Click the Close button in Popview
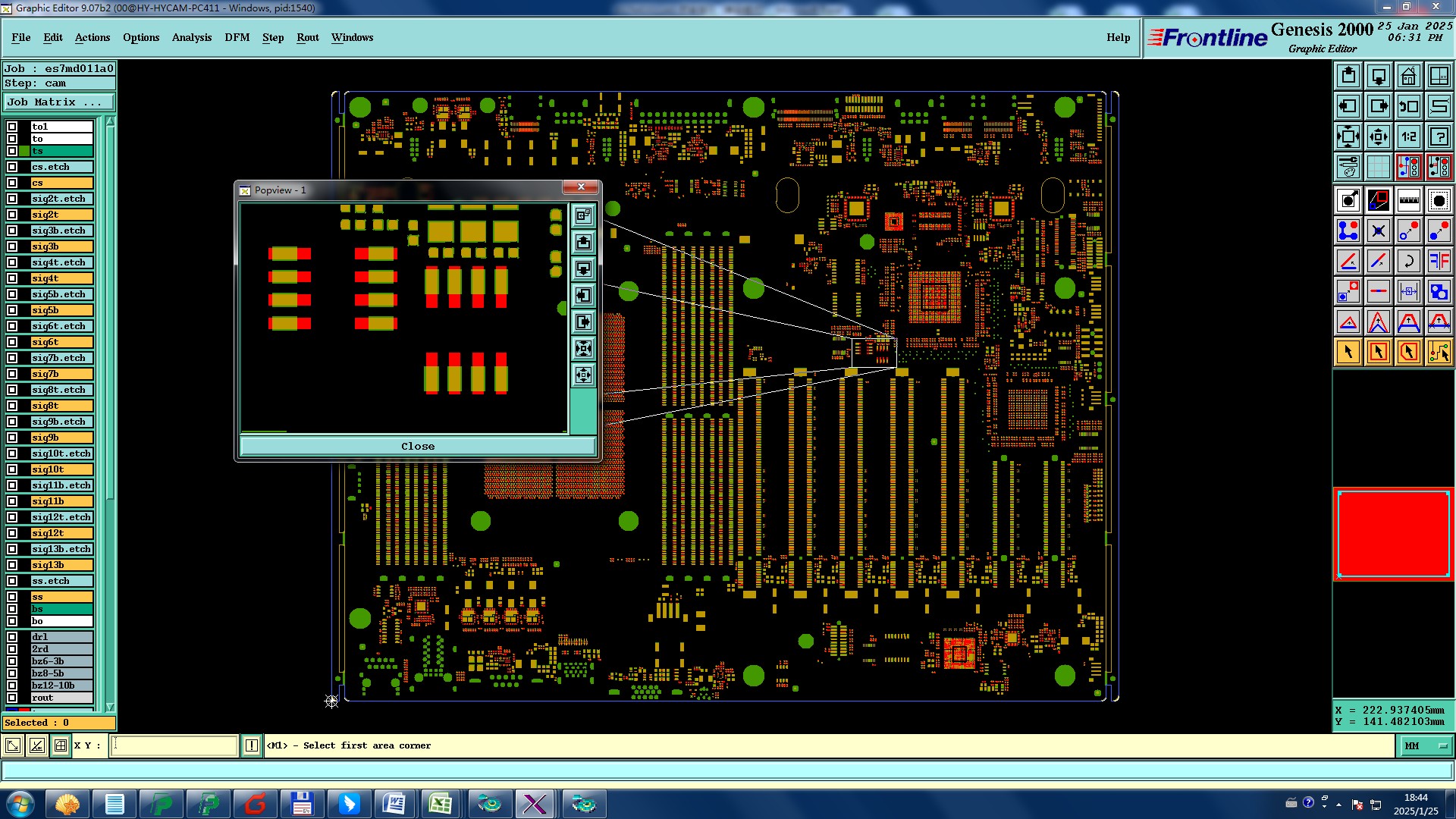This screenshot has height=819, width=1456. pyautogui.click(x=418, y=446)
